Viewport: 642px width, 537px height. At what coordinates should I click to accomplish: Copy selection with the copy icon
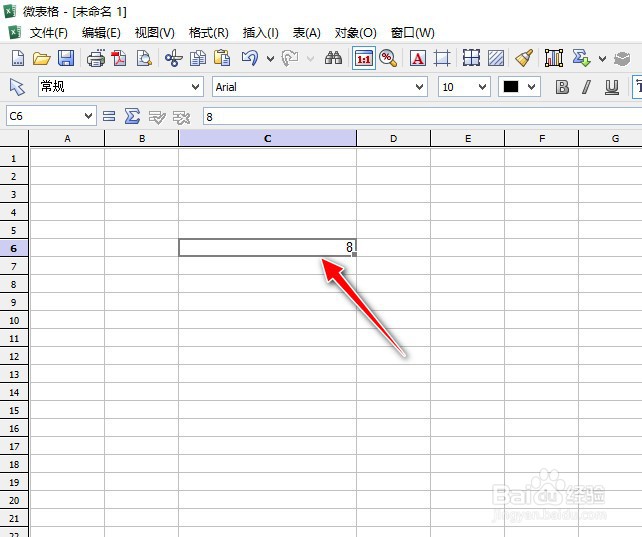198,59
